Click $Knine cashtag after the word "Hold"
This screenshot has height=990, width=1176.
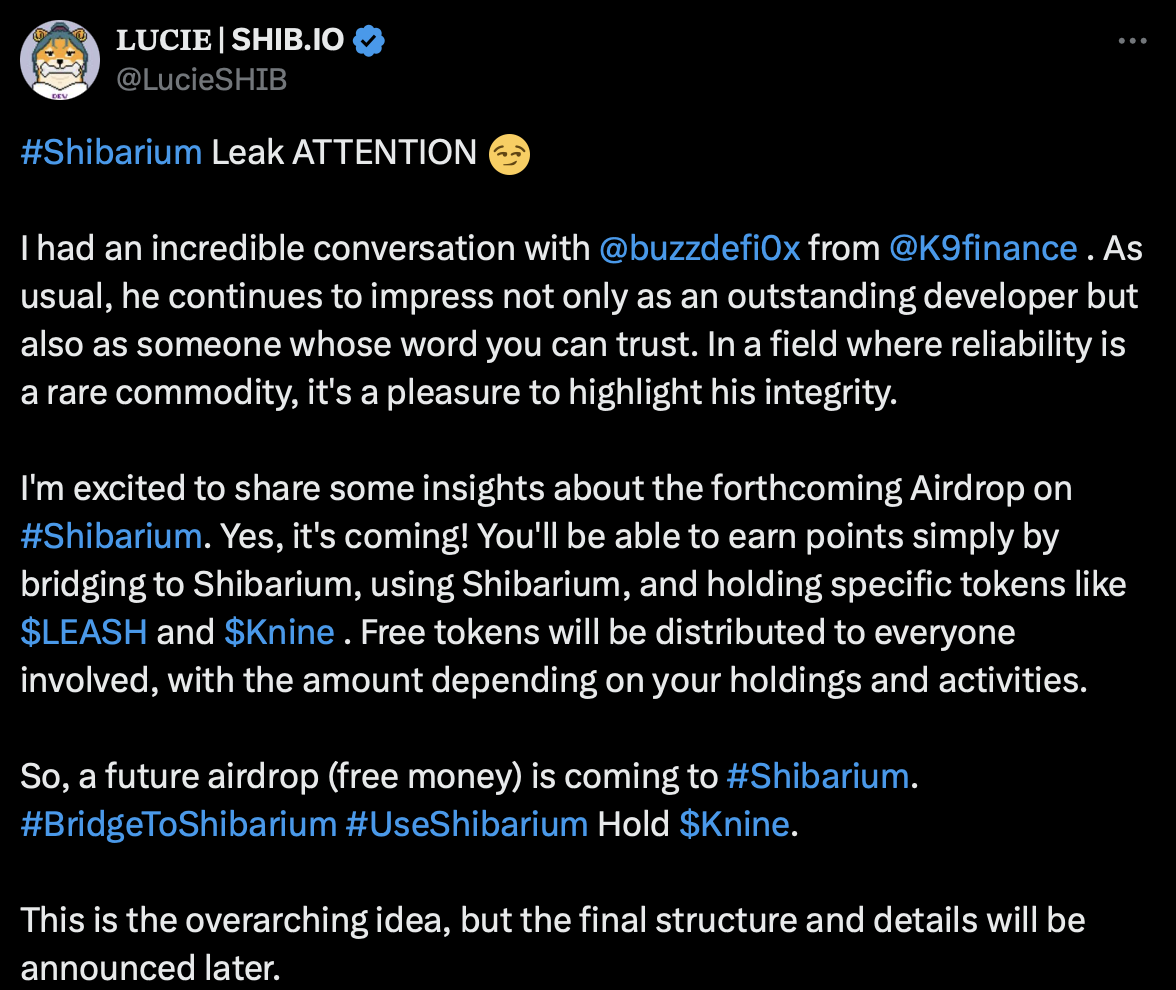pos(734,825)
